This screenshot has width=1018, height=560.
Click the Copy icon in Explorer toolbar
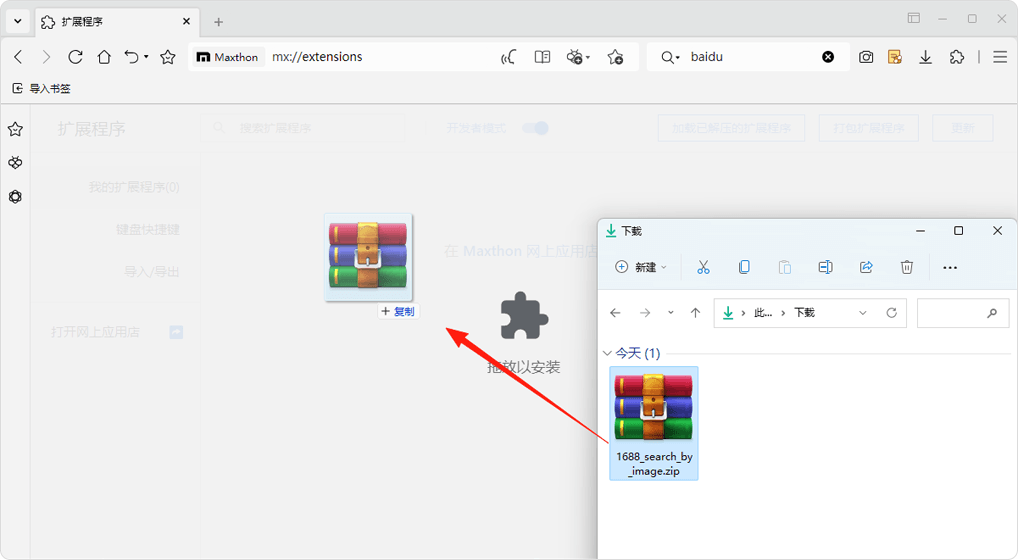(x=744, y=267)
